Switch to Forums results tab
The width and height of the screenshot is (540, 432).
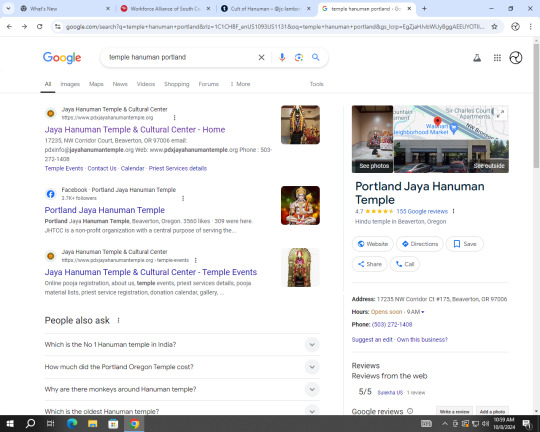click(x=209, y=84)
